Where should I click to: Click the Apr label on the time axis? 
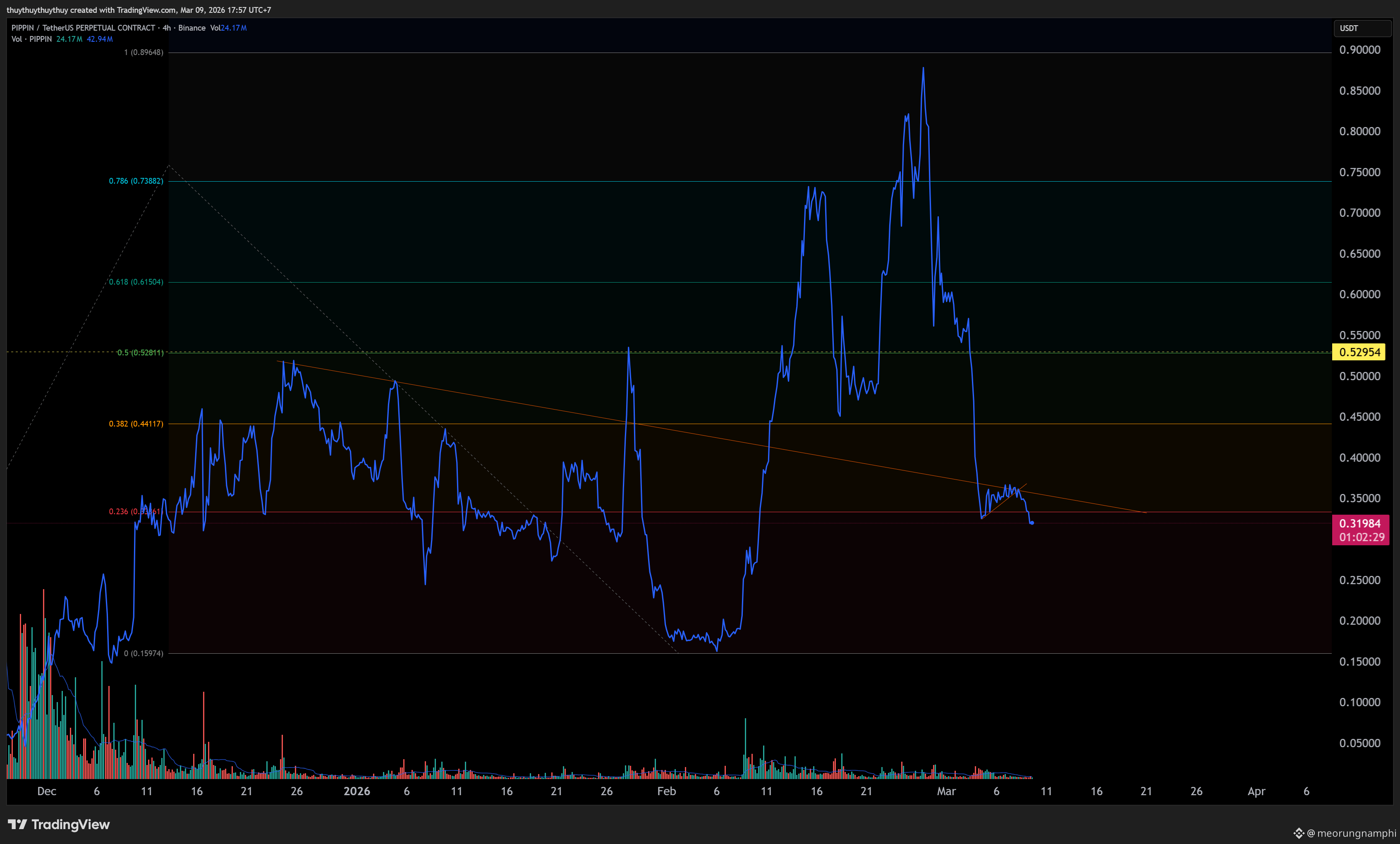(x=1256, y=791)
